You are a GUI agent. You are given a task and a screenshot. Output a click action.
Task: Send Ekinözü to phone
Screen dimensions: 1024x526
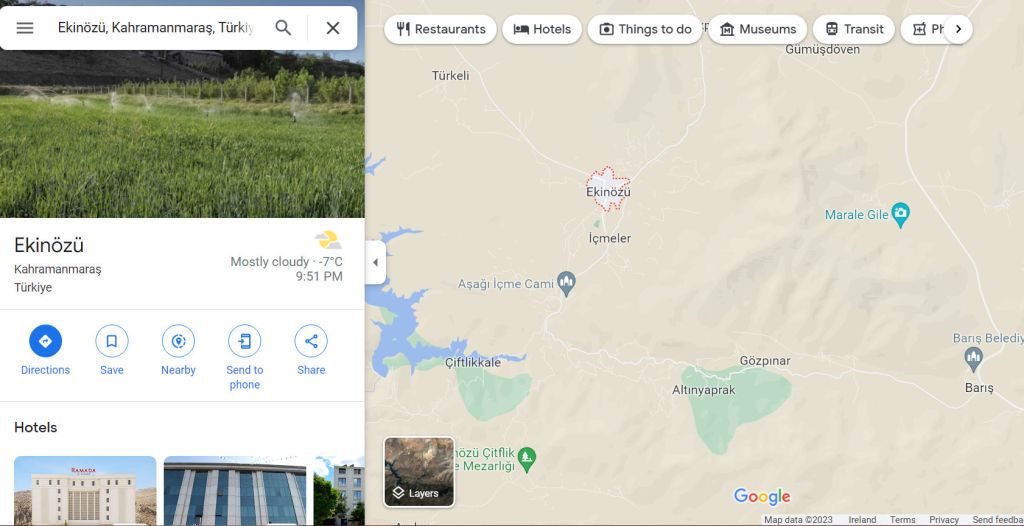point(244,341)
